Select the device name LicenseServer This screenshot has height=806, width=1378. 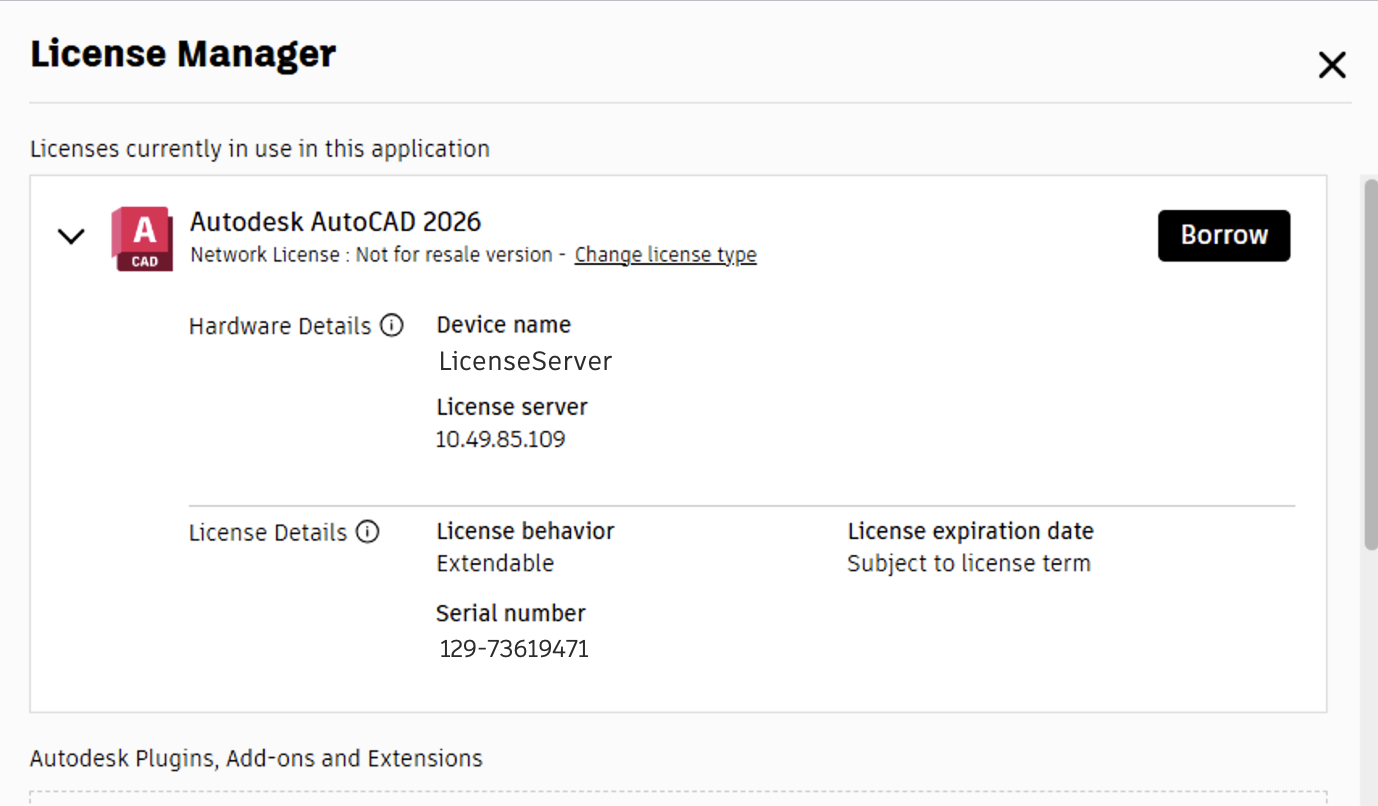point(525,361)
